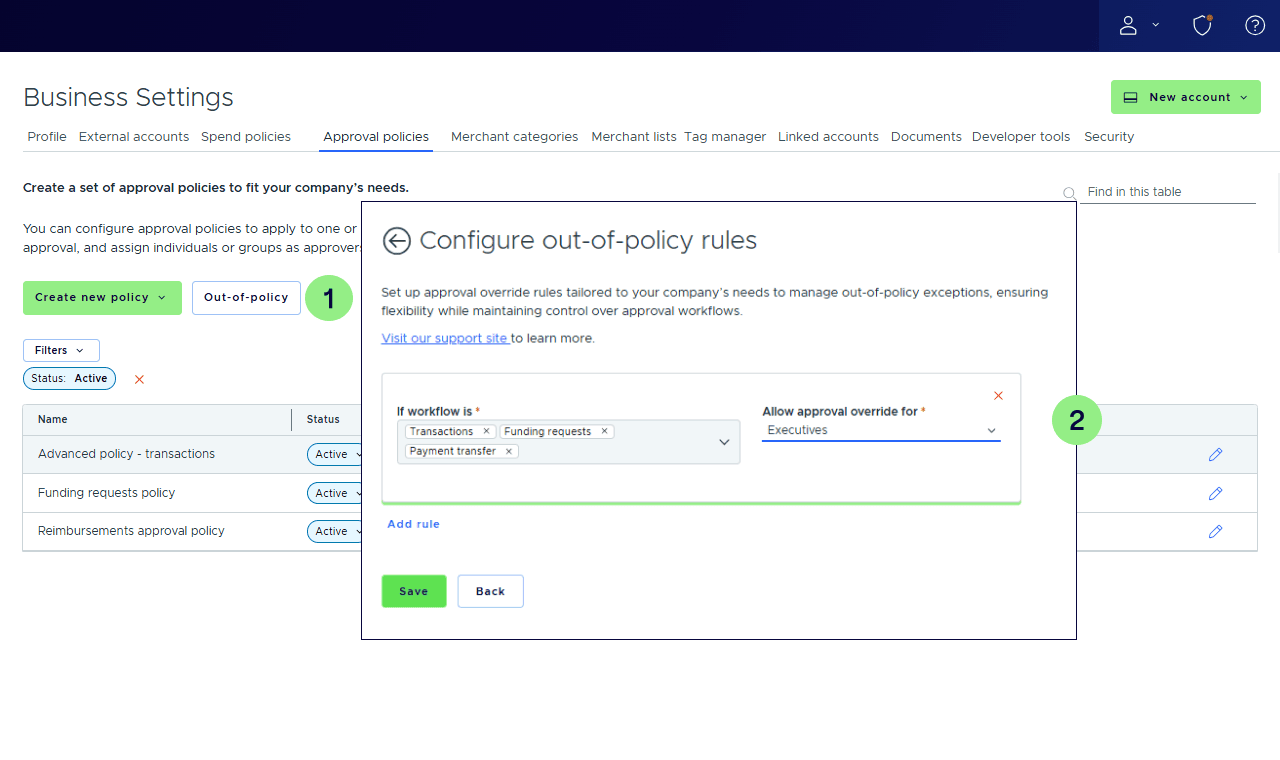Open the Security tab
Image resolution: width=1280 pixels, height=760 pixels.
pyautogui.click(x=1109, y=136)
